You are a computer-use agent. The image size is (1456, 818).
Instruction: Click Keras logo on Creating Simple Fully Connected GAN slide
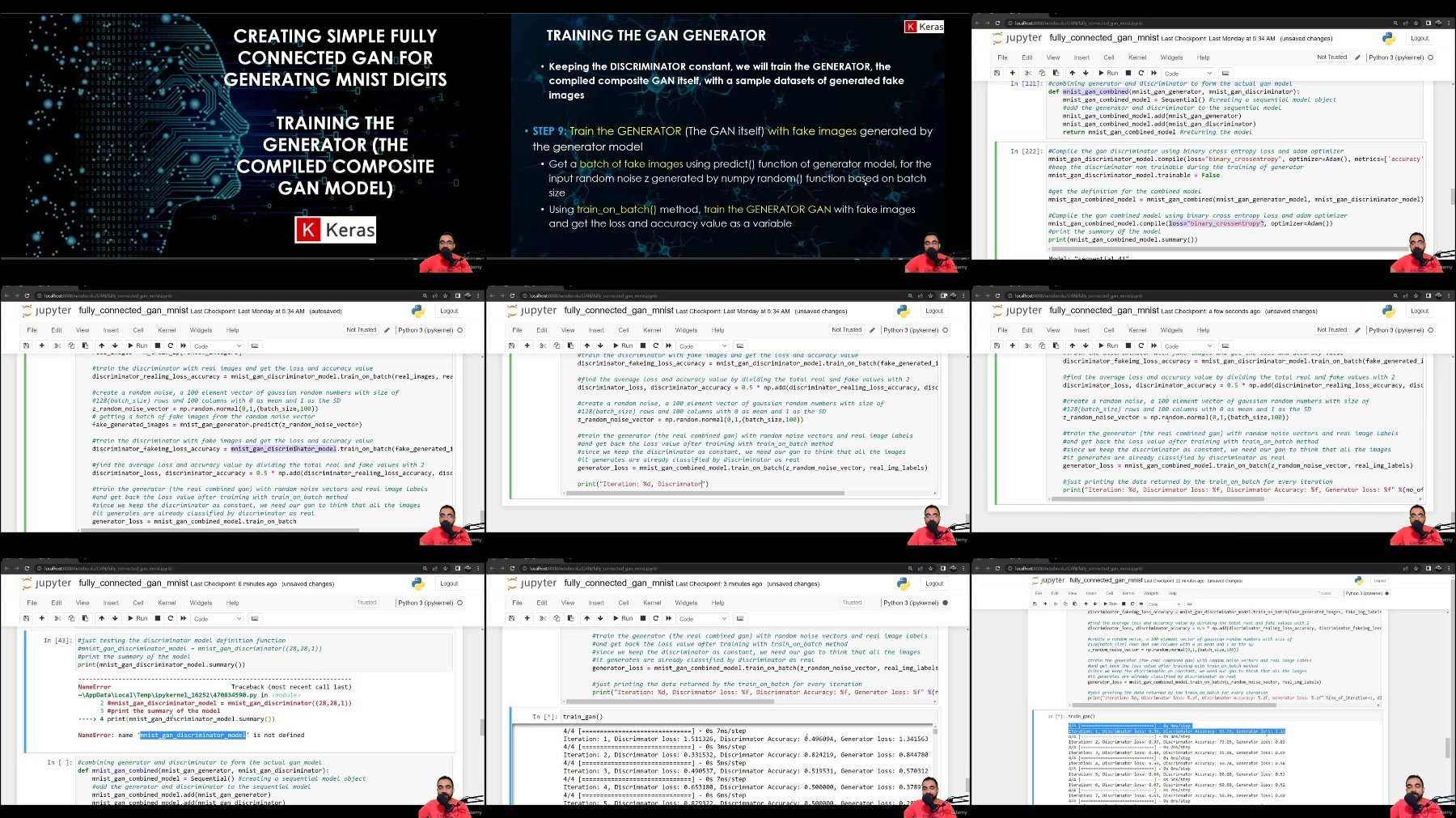click(336, 230)
